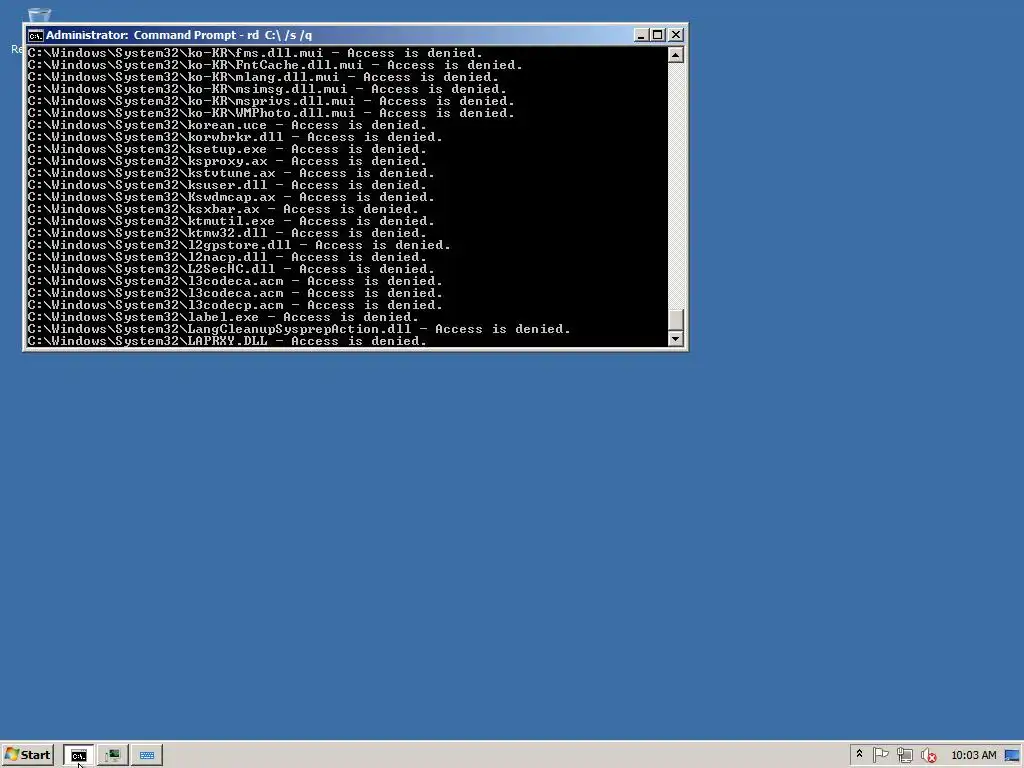Click the 10:03 AM clock
Screen dimensions: 1024x768
click(974, 755)
